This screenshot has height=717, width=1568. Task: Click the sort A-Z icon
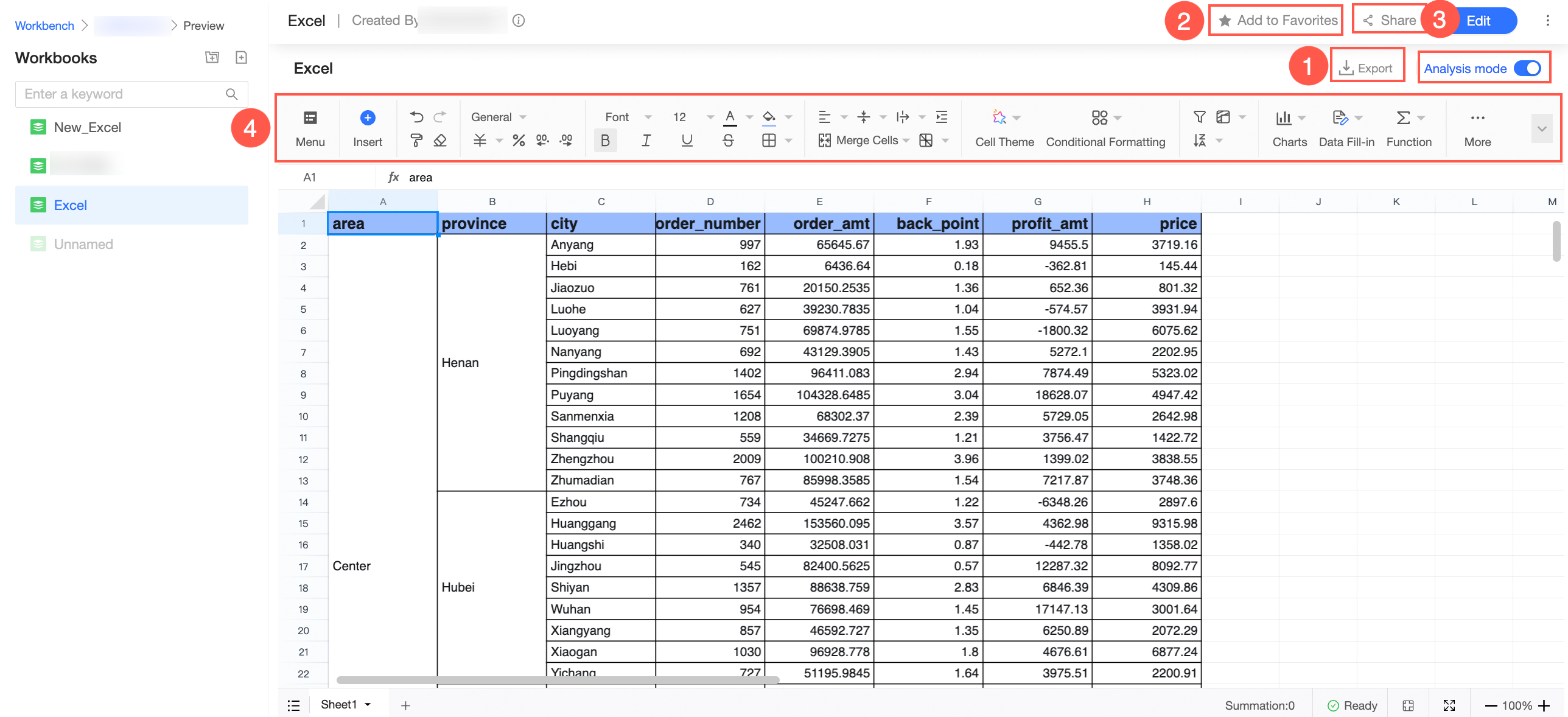pos(1199,141)
